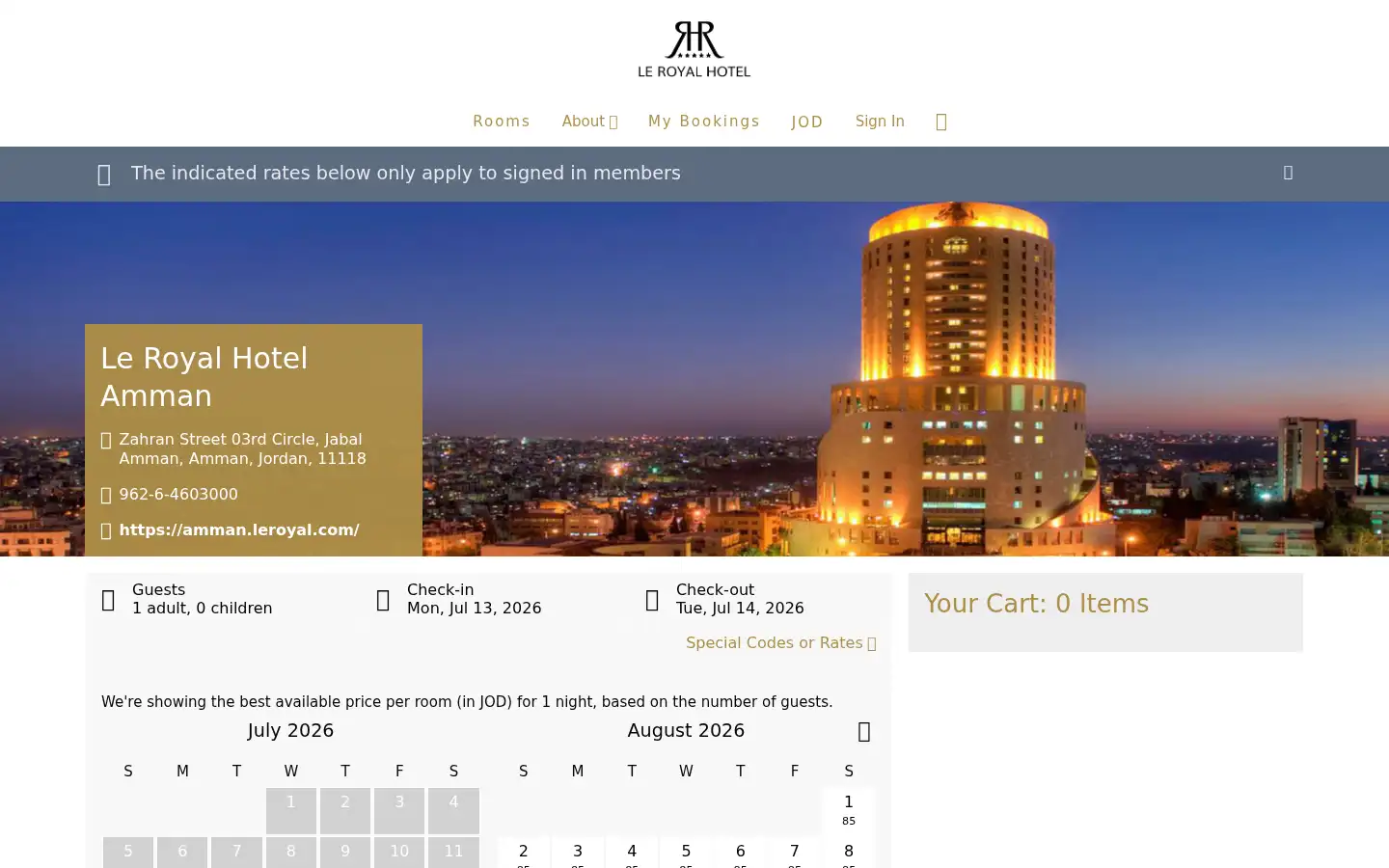Open My Bookings page
The image size is (1389, 868).
pyautogui.click(x=704, y=122)
